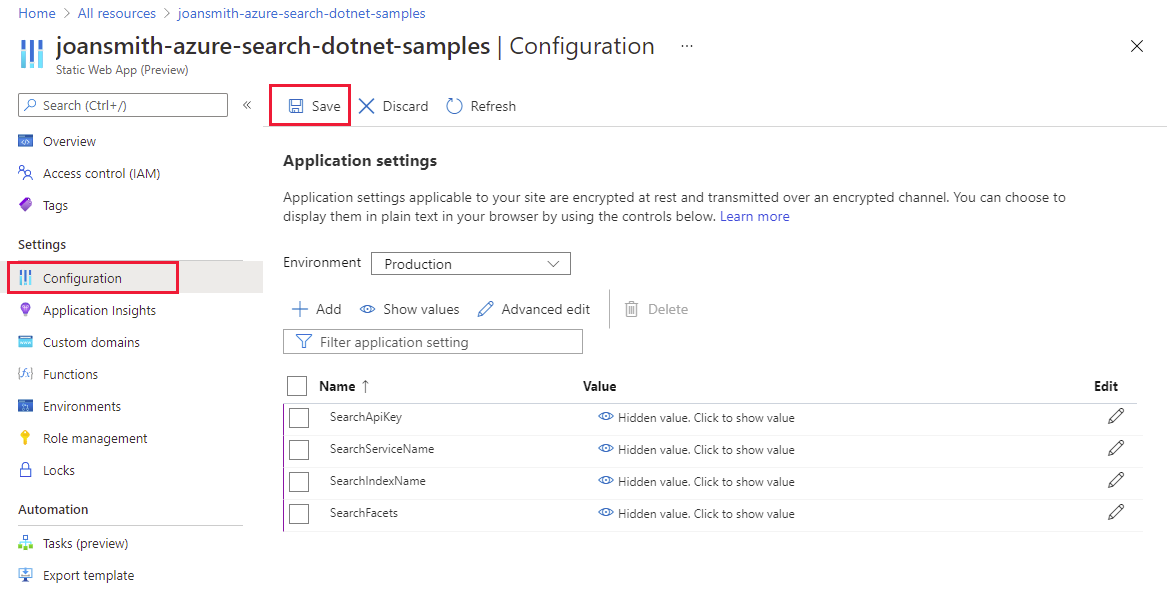The width and height of the screenshot is (1167, 616).
Task: Open the ellipsis more options menu by the title
Action: coord(687,46)
